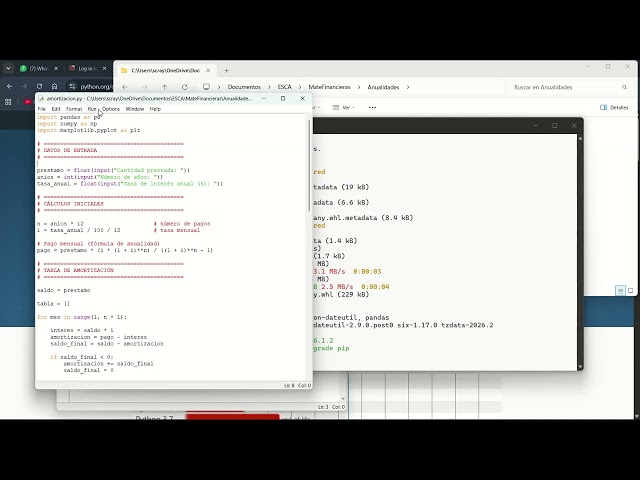The image size is (640, 480).
Task: Close the amortizacion.py IDLE window
Action: (302, 98)
